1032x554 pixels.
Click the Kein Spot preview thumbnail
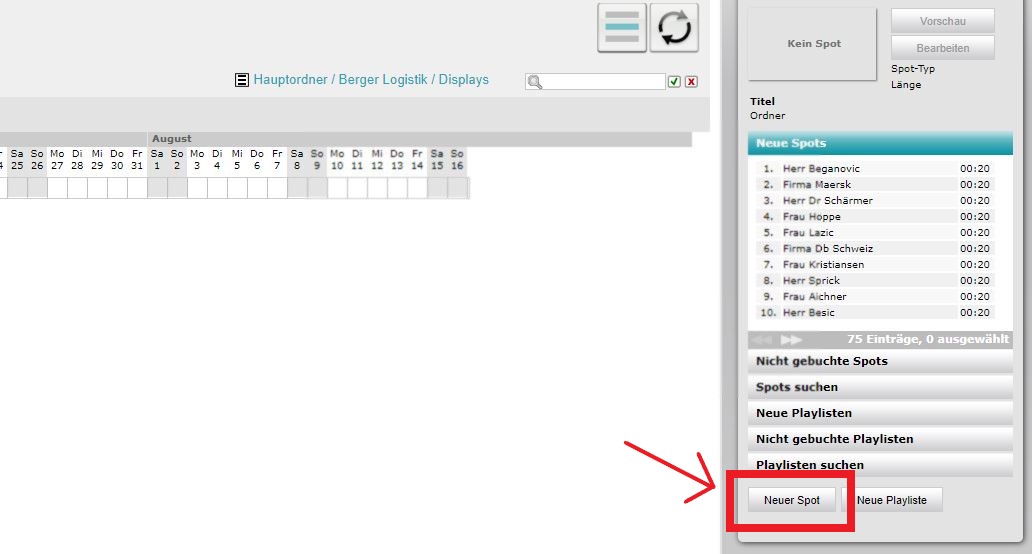coord(812,43)
